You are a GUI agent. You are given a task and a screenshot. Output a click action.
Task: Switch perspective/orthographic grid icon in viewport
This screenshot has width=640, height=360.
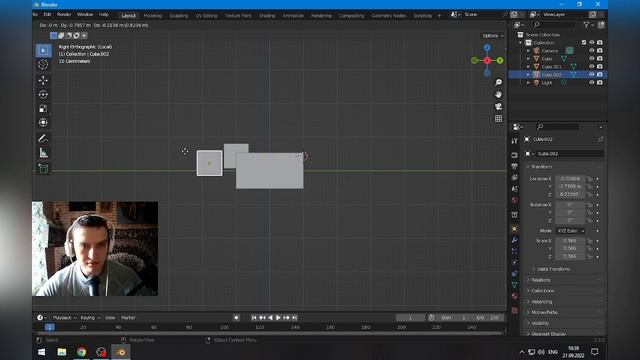tap(498, 119)
